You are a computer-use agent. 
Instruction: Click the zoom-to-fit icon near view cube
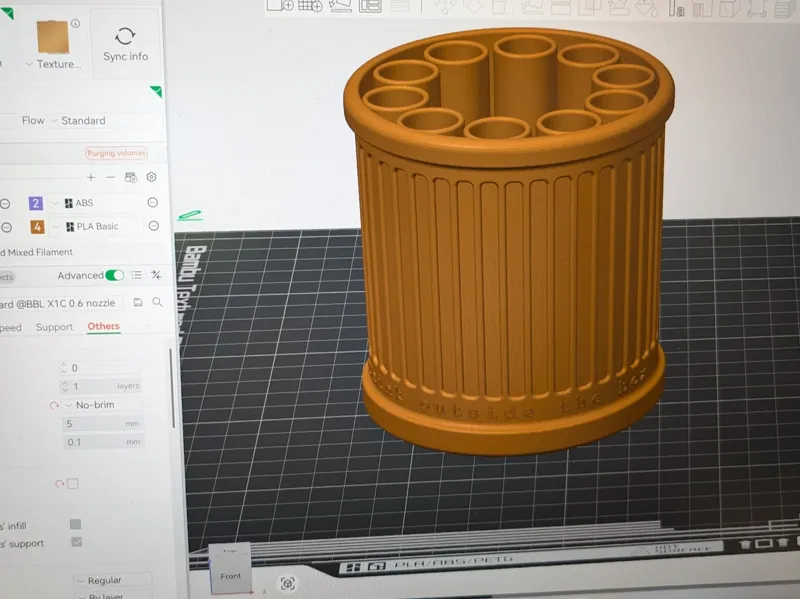[288, 583]
